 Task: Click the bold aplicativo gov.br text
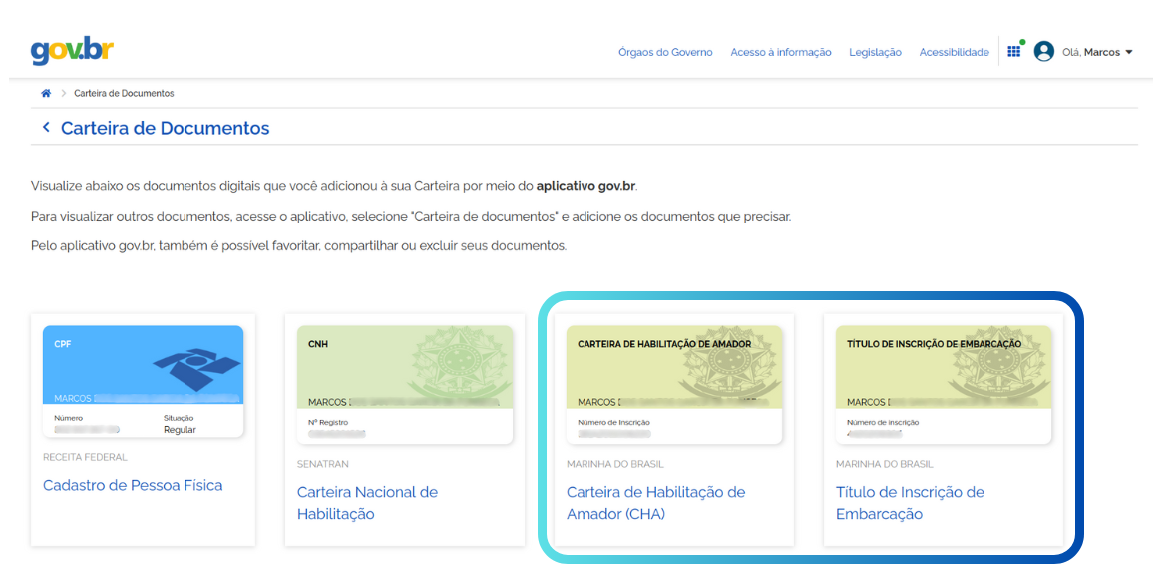586,186
